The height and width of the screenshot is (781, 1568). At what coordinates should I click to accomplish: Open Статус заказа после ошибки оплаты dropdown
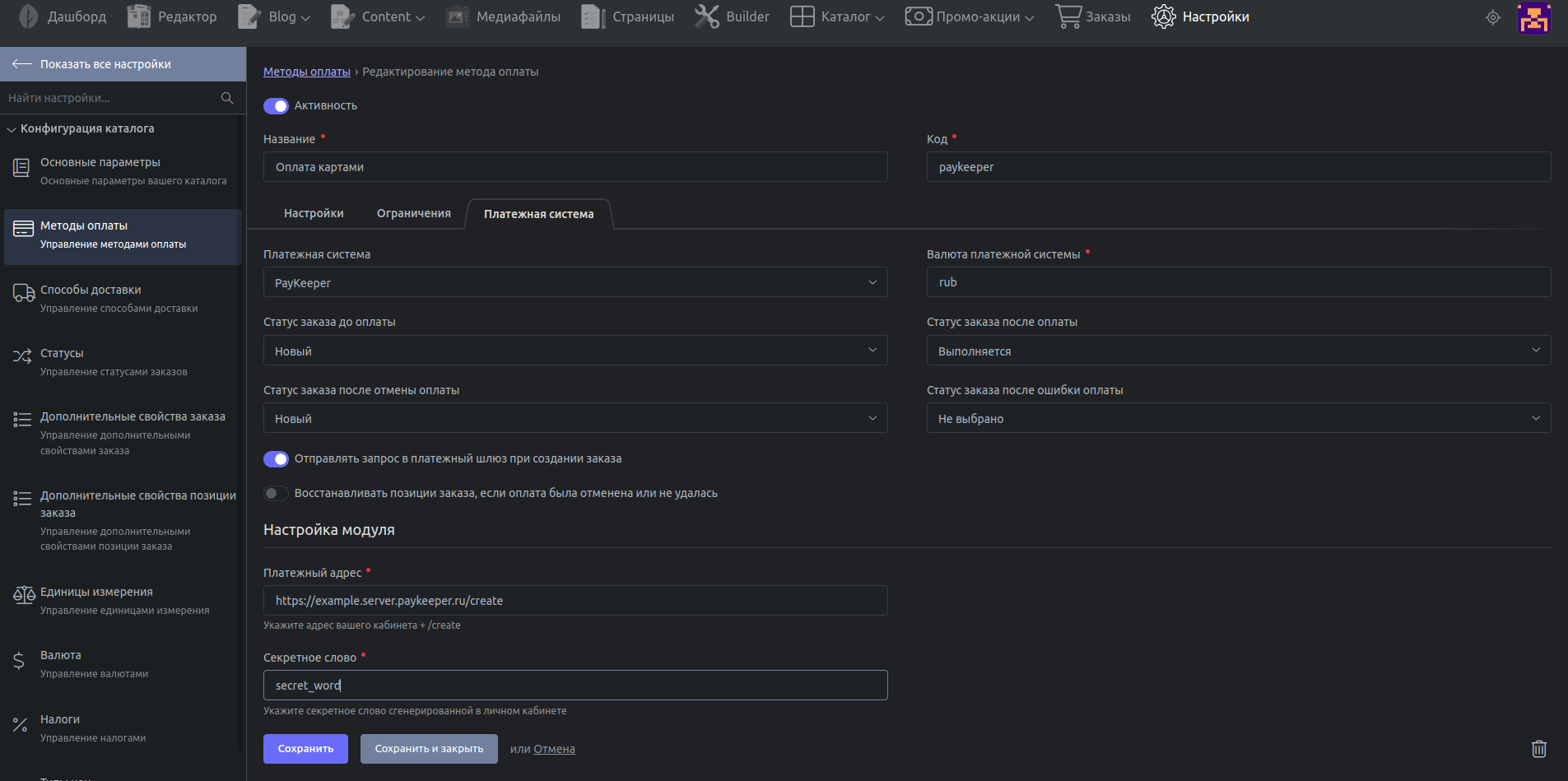[x=1238, y=418]
